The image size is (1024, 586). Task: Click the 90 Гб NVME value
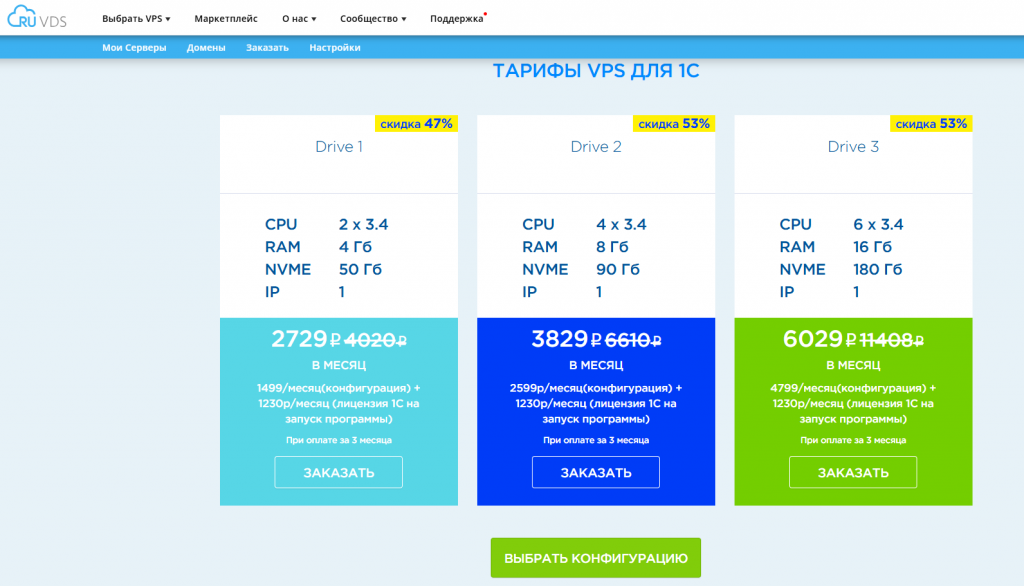tap(618, 269)
